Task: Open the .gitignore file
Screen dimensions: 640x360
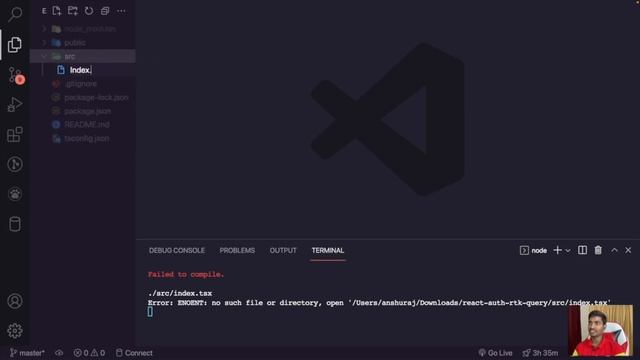Action: 82,84
